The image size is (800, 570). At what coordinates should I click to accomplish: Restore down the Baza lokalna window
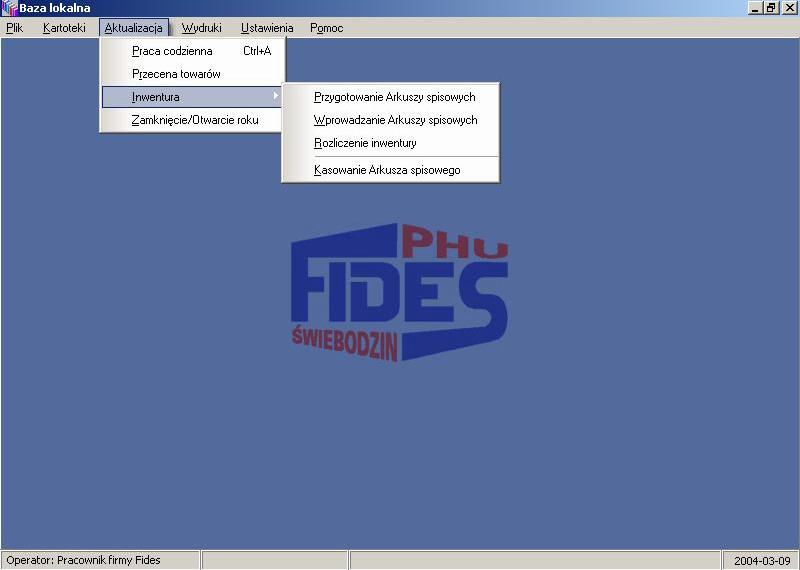pyautogui.click(x=771, y=8)
